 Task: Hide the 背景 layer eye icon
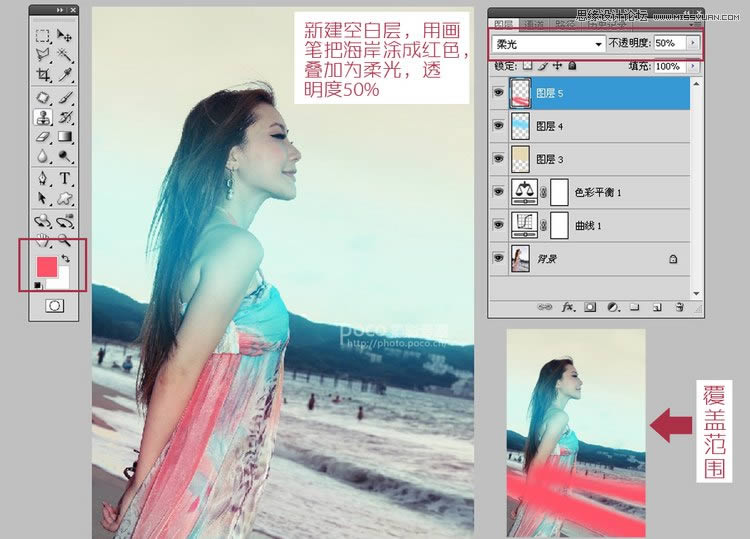point(498,258)
